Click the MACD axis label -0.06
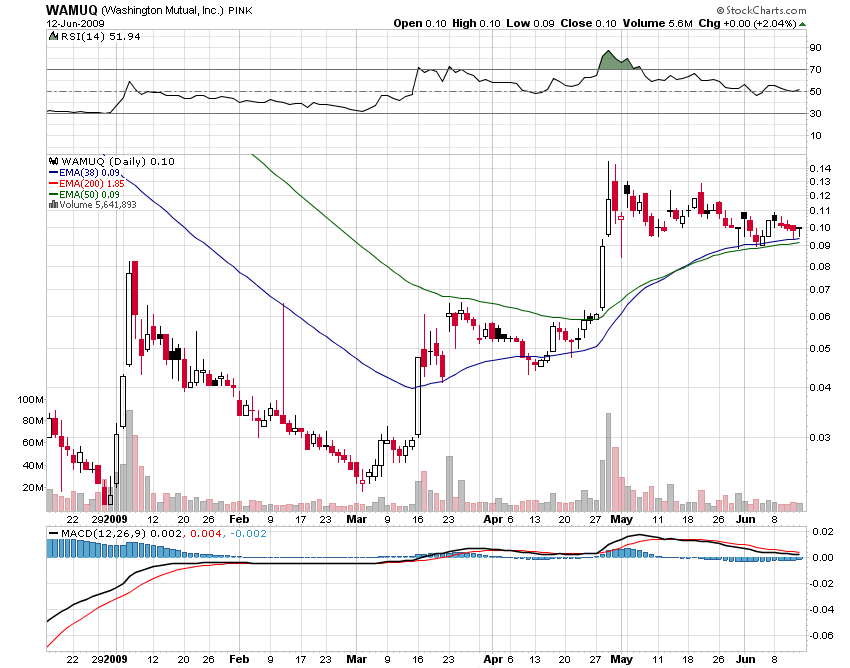The width and height of the screenshot is (850, 668). coord(821,635)
